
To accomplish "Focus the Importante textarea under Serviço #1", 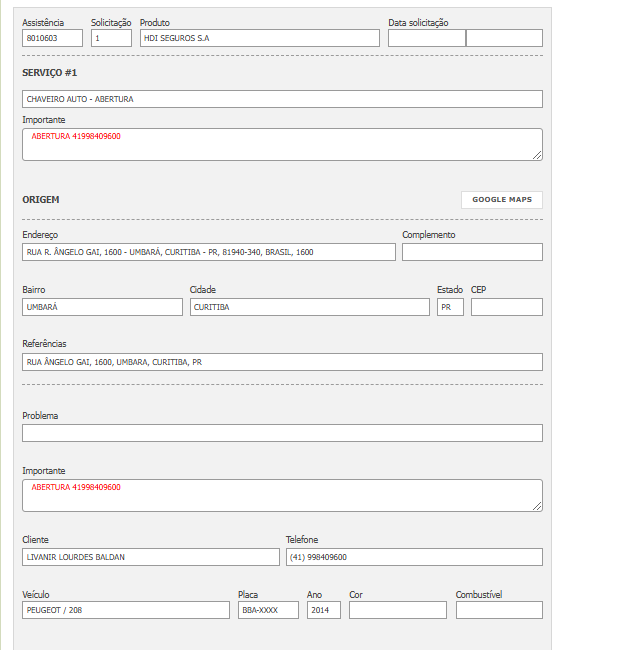I will [x=282, y=144].
